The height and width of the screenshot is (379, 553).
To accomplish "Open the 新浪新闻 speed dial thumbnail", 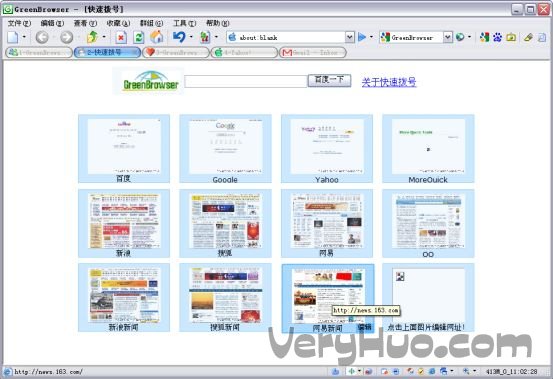I will pyautogui.click(x=124, y=295).
